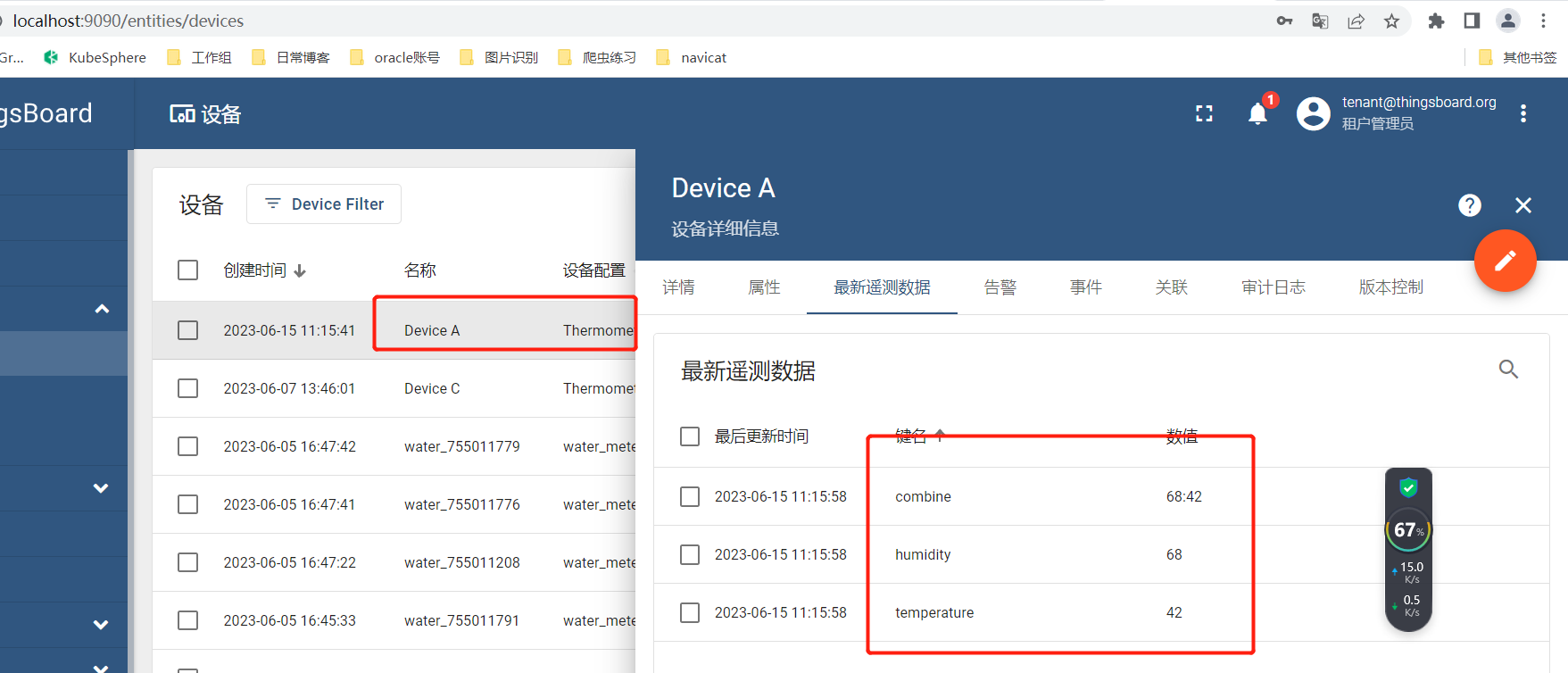Viewport: 1568px width, 673px height.
Task: Open the 版本控制 tab
Action: point(1390,287)
